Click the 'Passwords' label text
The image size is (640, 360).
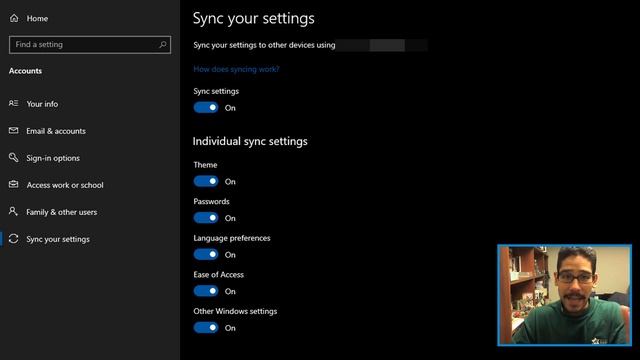(x=211, y=201)
